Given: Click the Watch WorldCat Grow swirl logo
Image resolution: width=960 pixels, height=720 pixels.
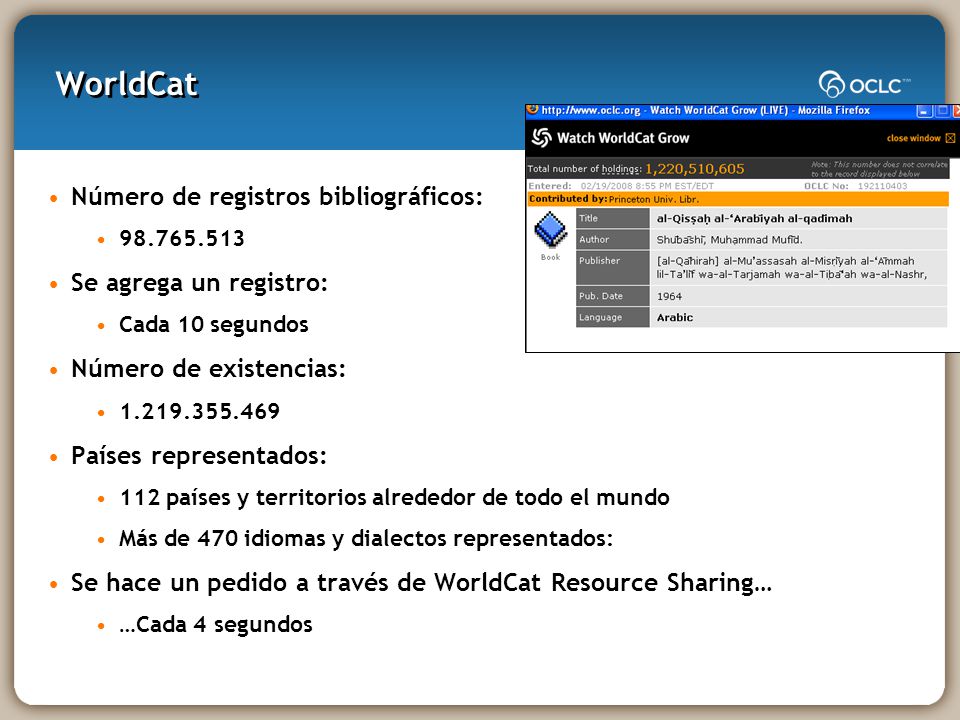Looking at the screenshot, I should (x=541, y=138).
